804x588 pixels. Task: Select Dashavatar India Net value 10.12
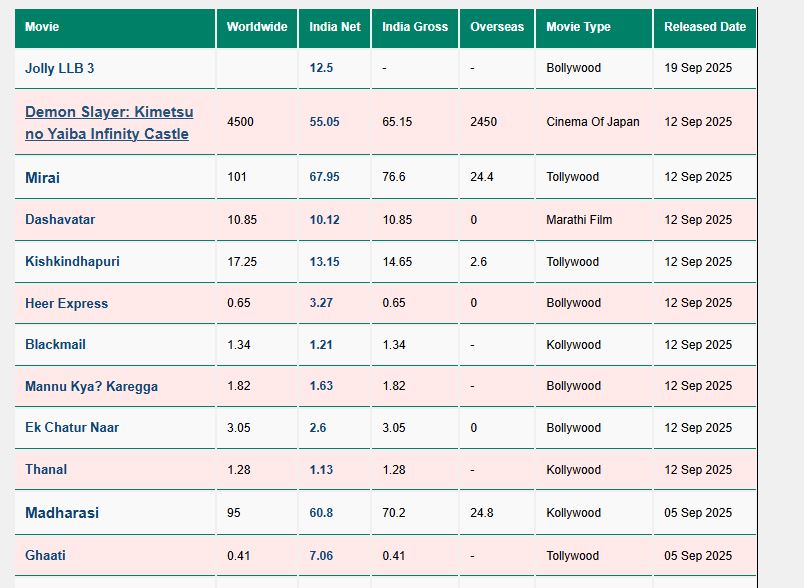tap(325, 220)
